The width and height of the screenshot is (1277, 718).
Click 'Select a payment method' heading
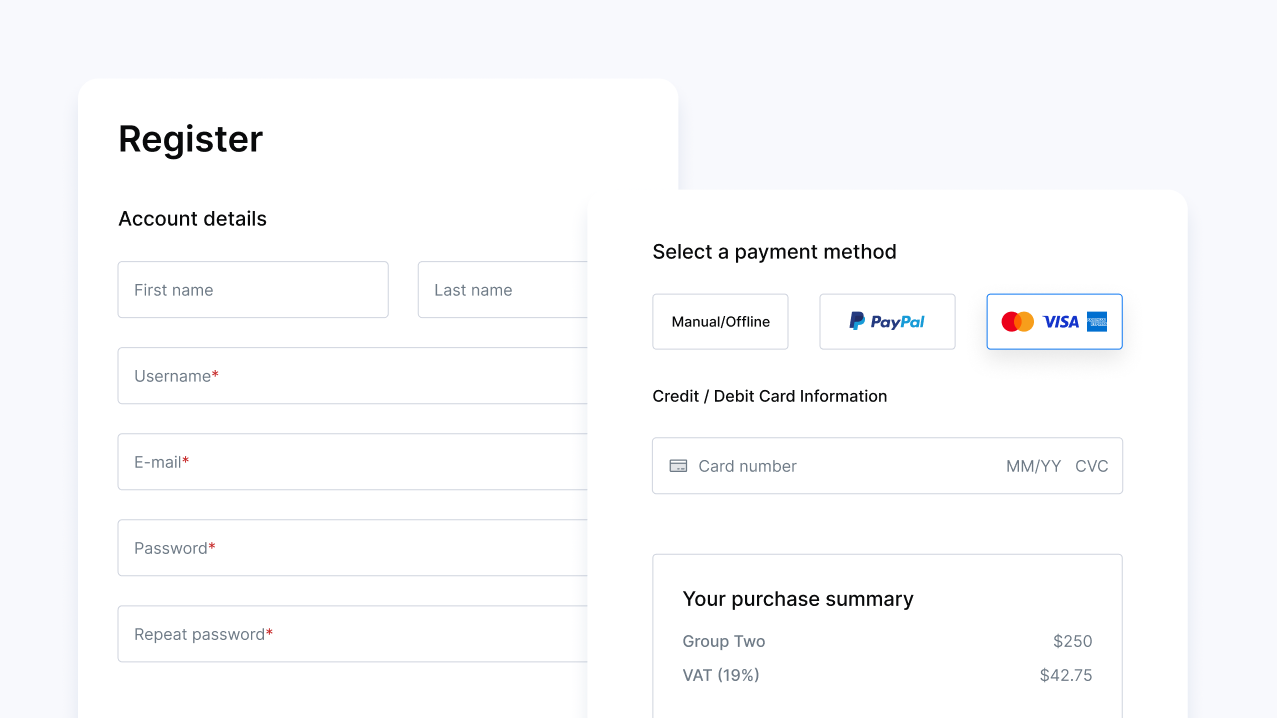774,252
